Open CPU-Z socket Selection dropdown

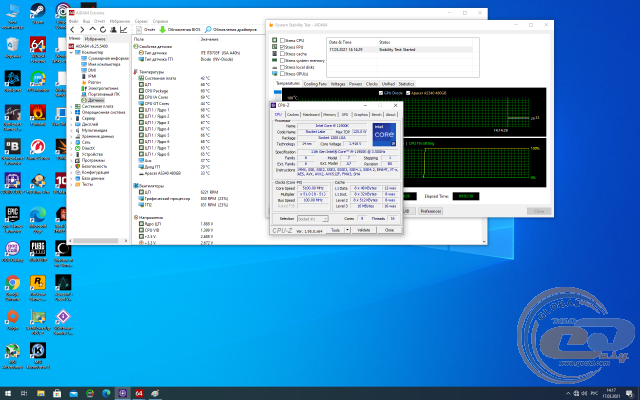[x=313, y=219]
